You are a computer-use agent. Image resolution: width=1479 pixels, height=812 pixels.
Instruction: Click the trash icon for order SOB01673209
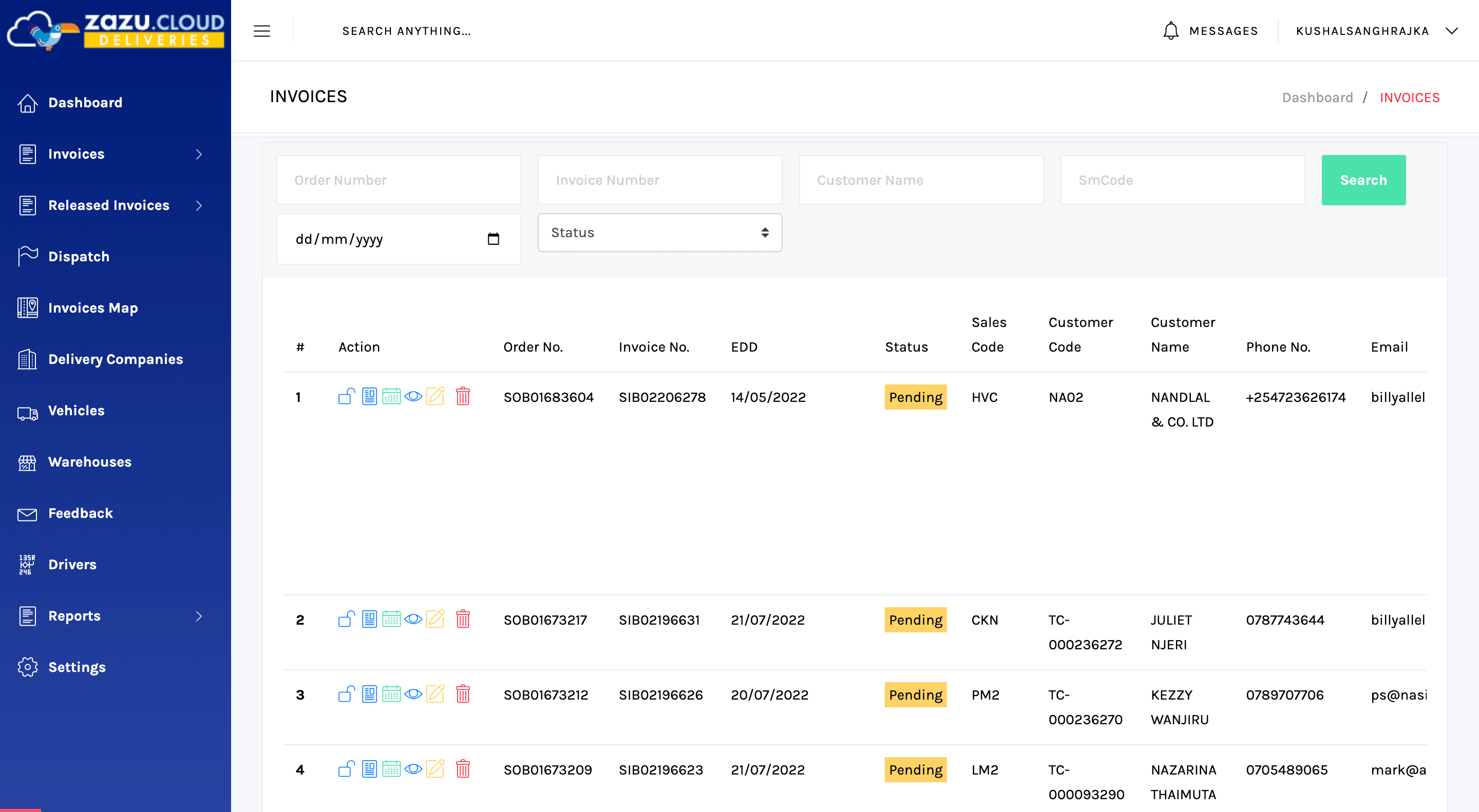point(463,769)
